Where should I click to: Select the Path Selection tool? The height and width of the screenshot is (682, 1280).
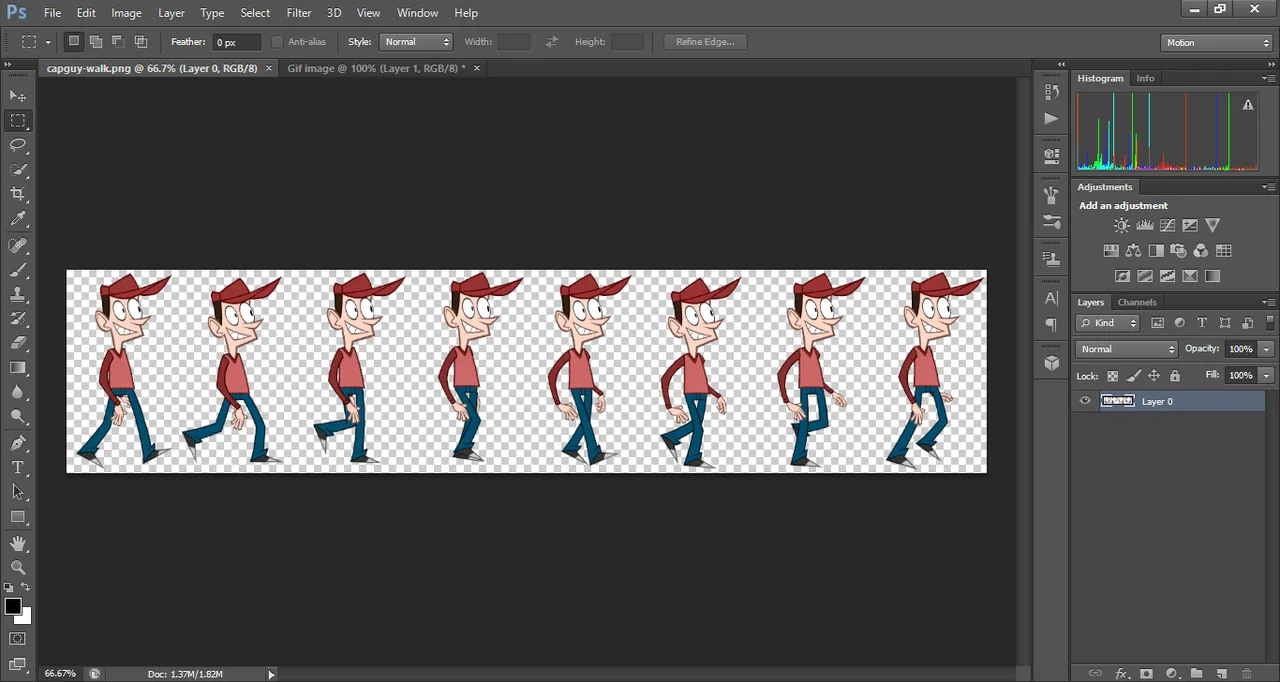(x=18, y=492)
